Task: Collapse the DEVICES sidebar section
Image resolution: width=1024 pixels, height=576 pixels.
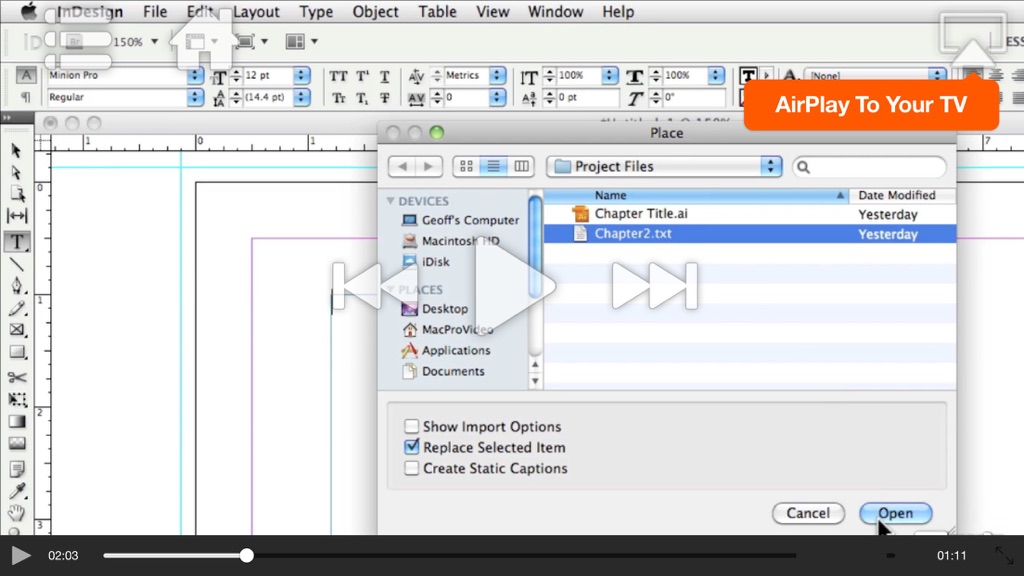Action: coord(391,201)
